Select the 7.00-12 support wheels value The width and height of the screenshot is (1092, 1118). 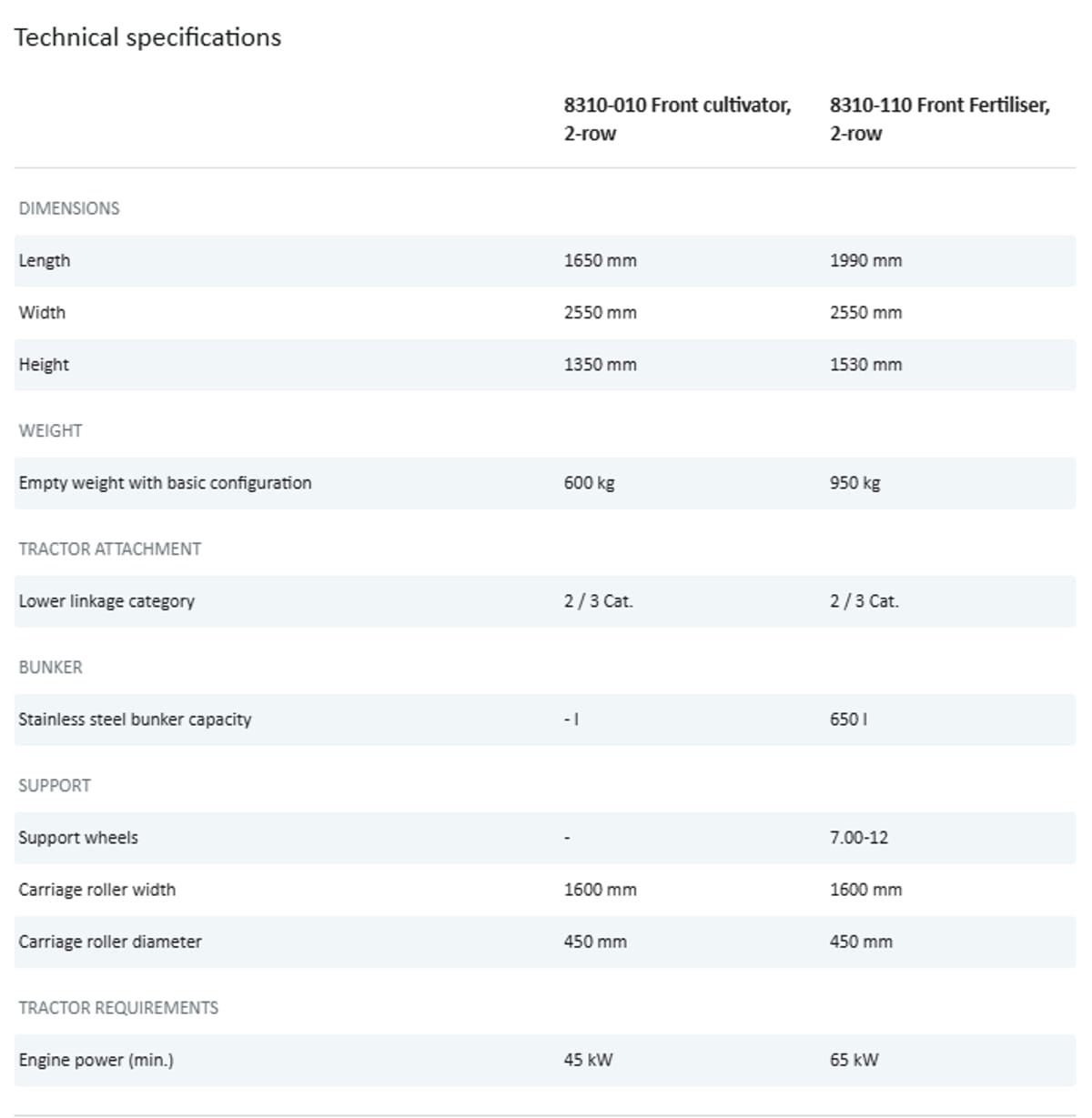[858, 838]
